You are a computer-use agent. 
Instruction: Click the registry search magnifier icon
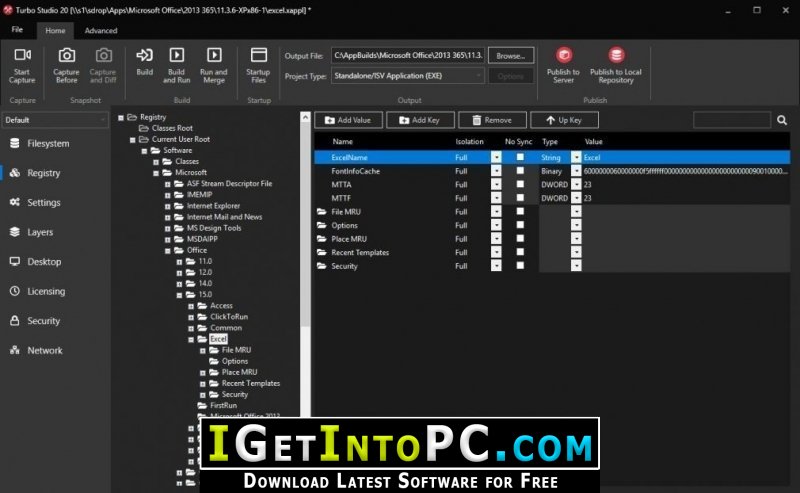point(782,120)
